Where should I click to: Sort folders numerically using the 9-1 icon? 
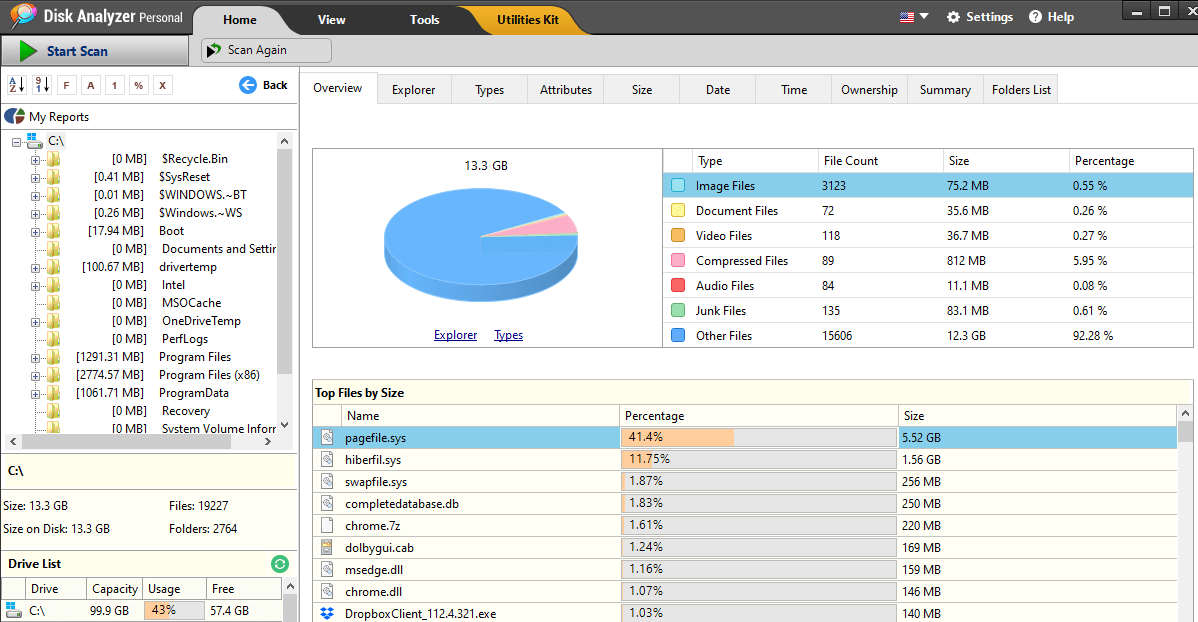[42, 85]
